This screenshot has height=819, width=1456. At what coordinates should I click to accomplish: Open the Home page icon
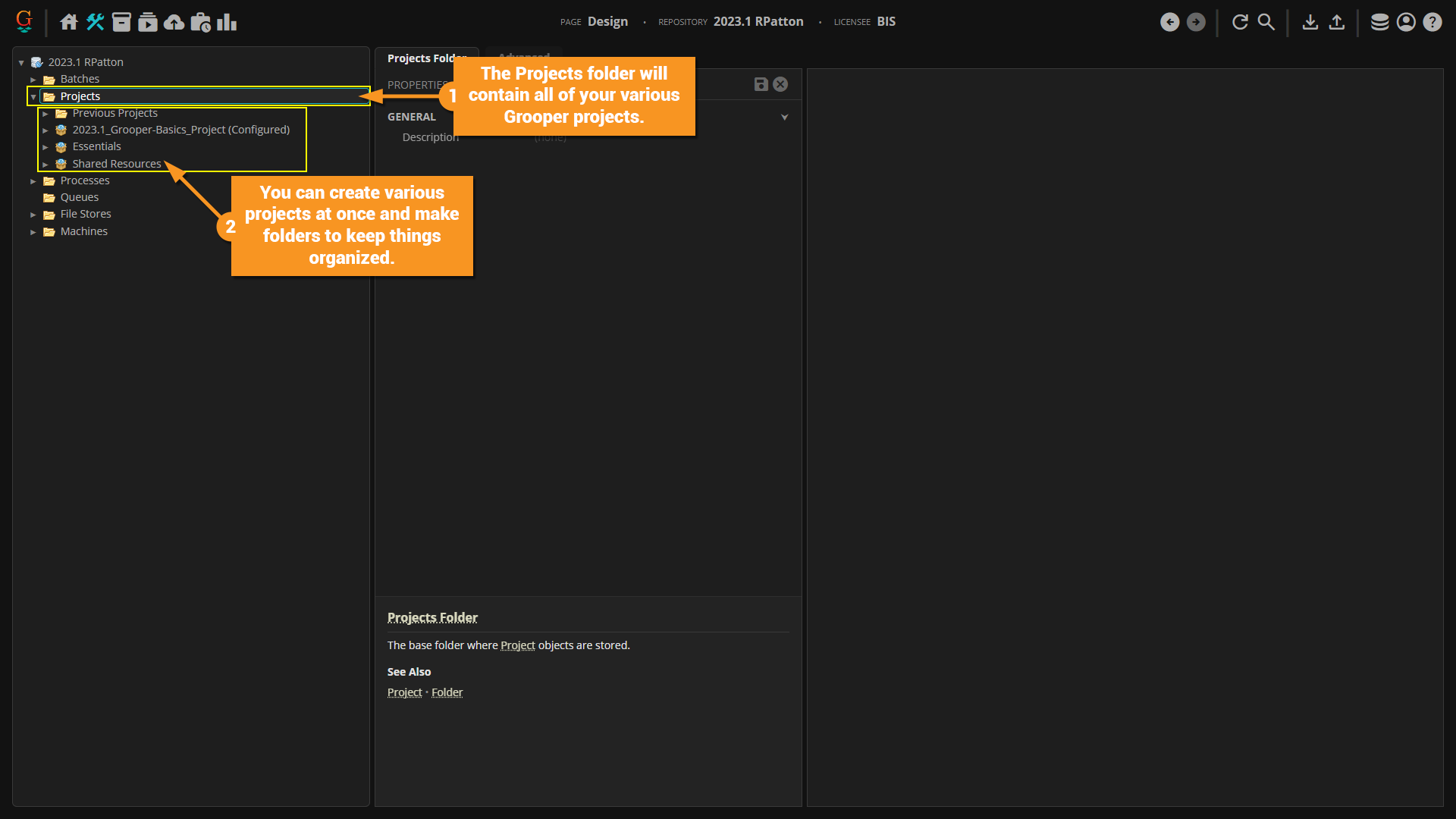coord(69,22)
